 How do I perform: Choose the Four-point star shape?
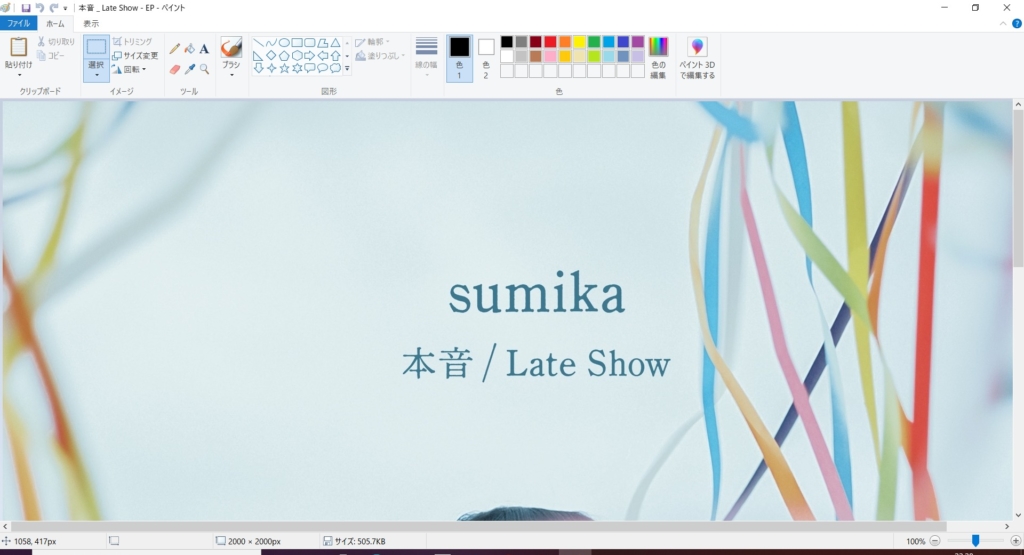(271, 68)
